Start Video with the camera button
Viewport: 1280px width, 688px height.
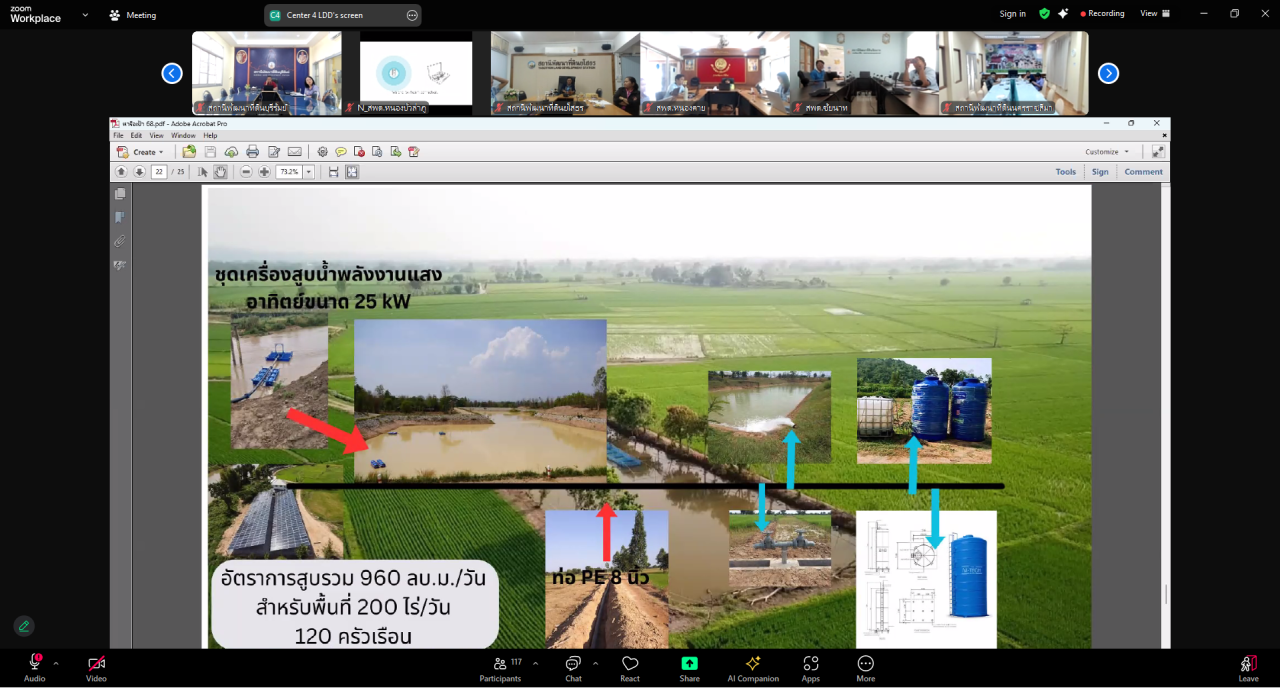[96, 668]
